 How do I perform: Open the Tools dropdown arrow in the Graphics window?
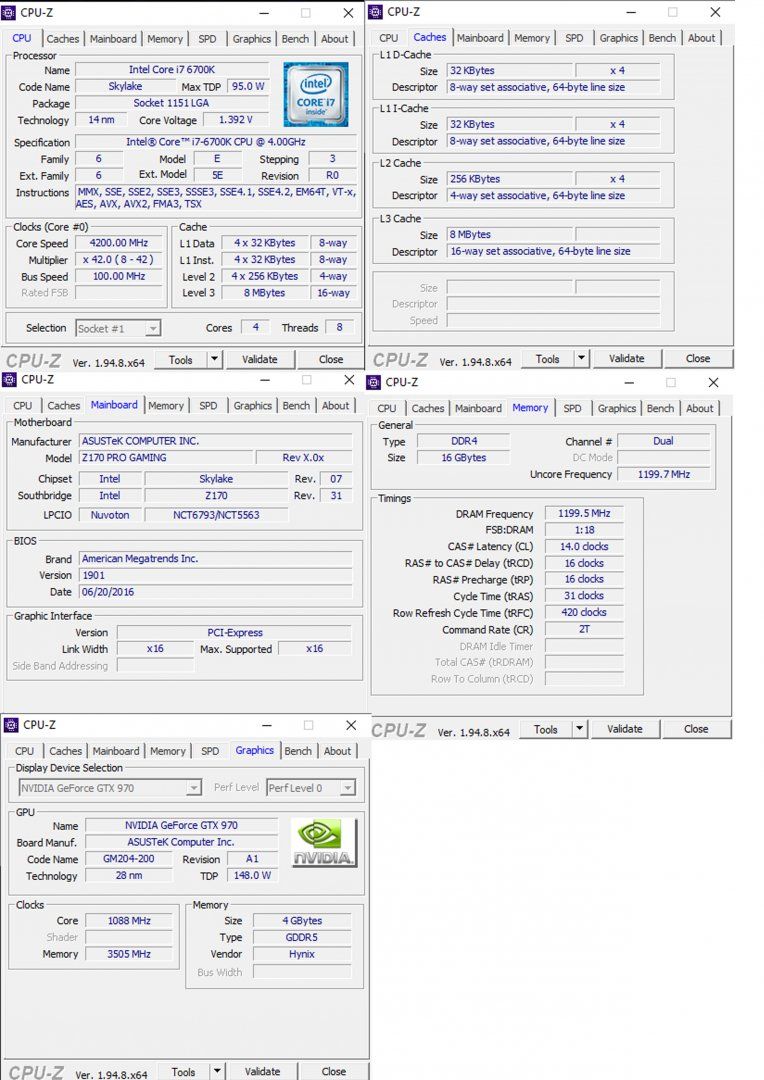[x=217, y=1071]
